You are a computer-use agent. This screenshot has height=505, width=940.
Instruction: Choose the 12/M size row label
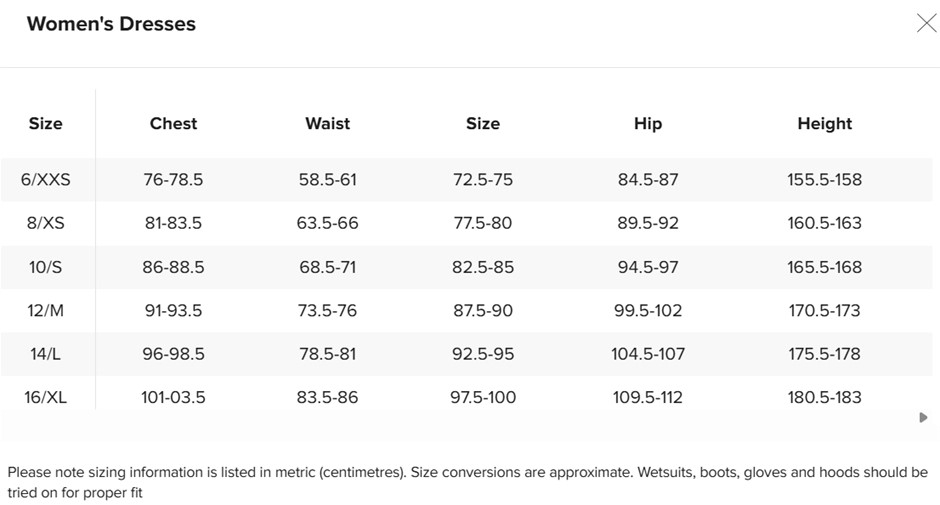[45, 311]
